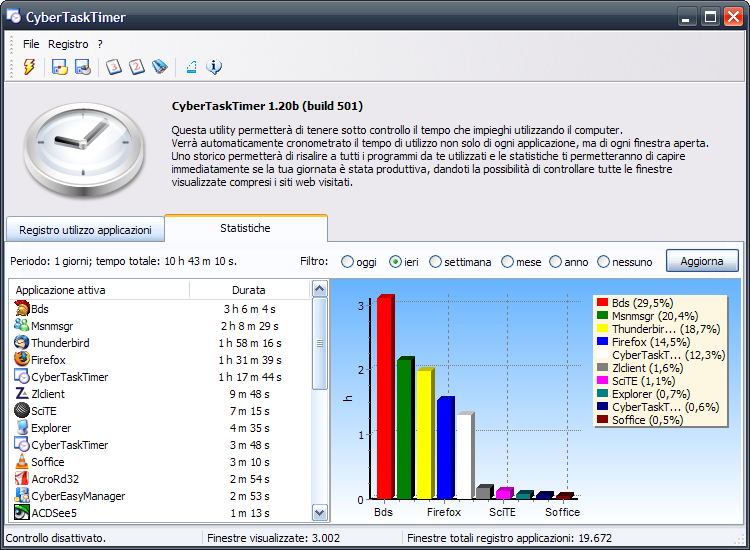Click the magenta SciTE legend swatch
750x550 pixels.
click(602, 380)
